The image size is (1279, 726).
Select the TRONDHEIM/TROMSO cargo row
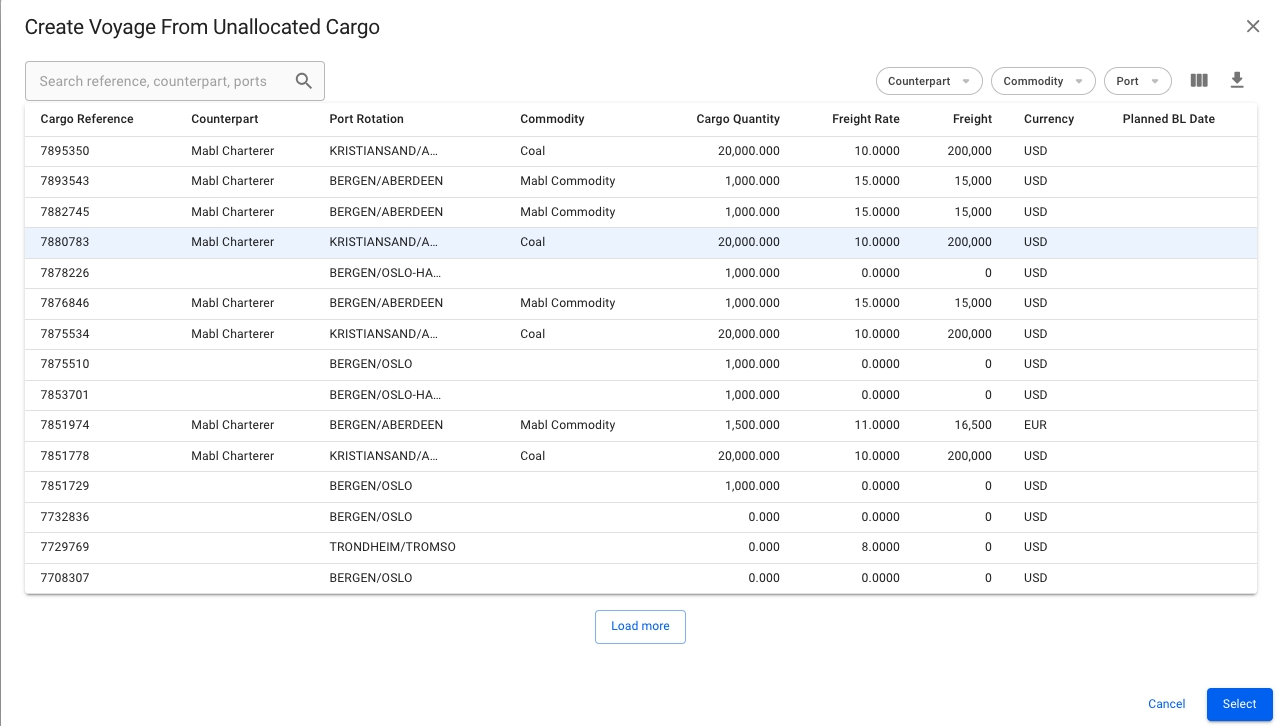(392, 547)
